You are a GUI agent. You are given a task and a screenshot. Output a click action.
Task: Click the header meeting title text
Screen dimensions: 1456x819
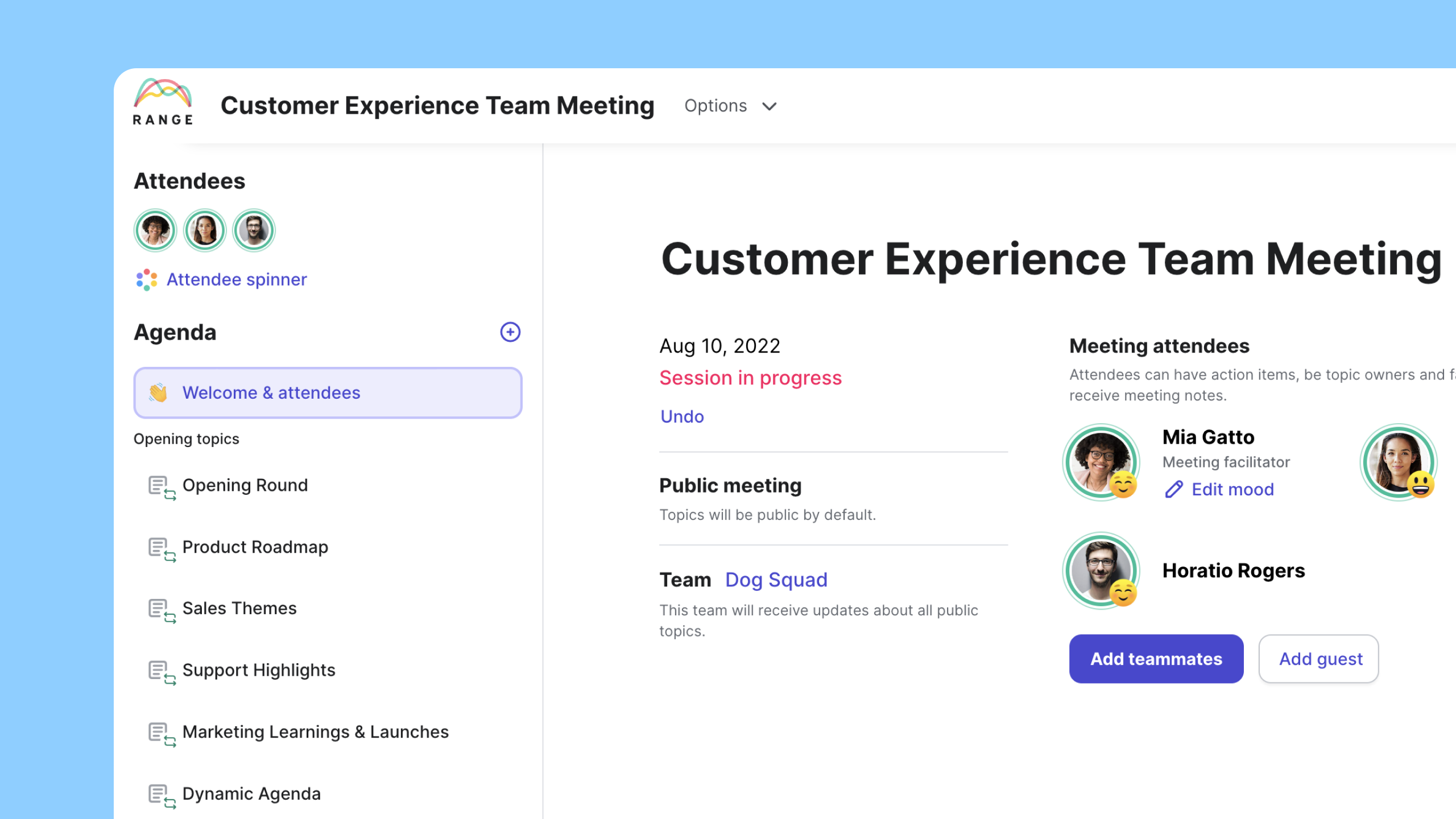point(437,106)
